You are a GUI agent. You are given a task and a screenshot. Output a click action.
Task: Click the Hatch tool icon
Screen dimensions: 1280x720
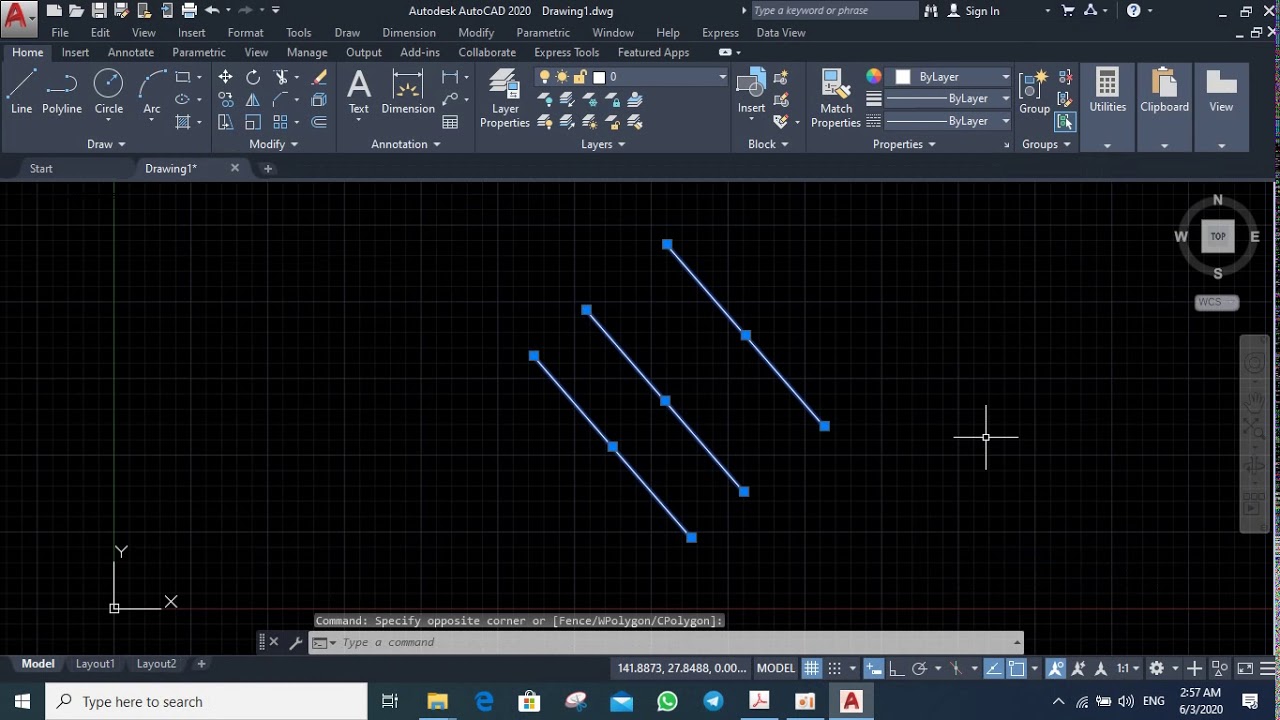click(182, 122)
